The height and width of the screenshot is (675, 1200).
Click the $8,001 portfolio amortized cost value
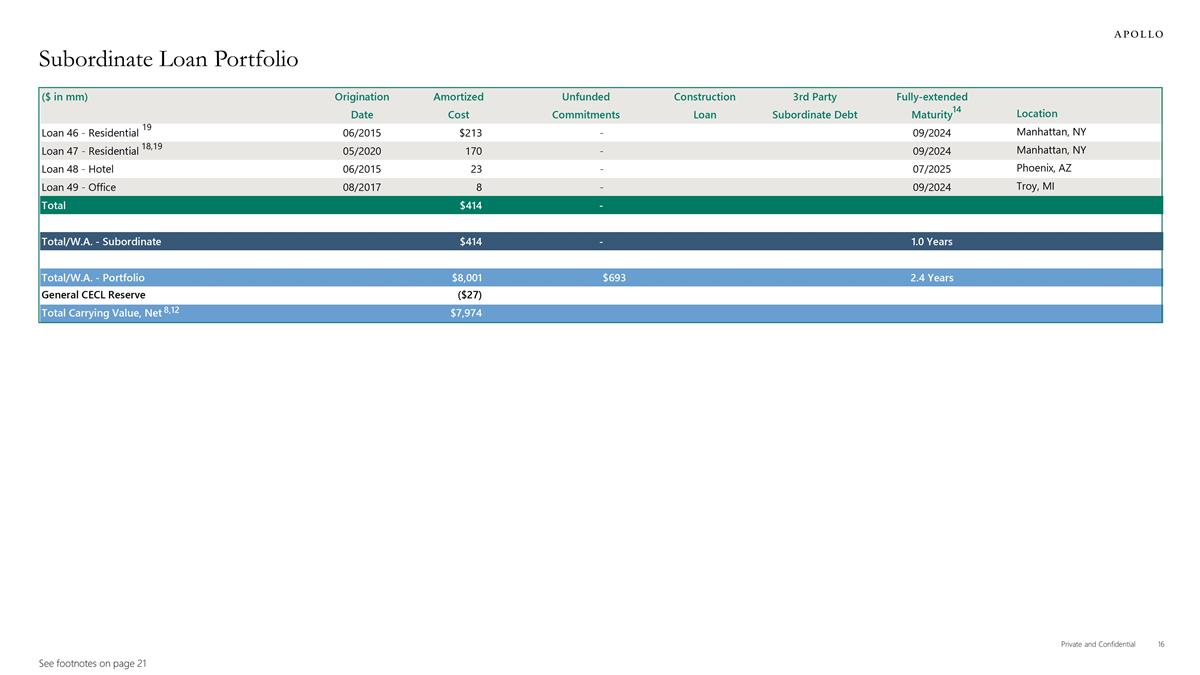coord(467,277)
